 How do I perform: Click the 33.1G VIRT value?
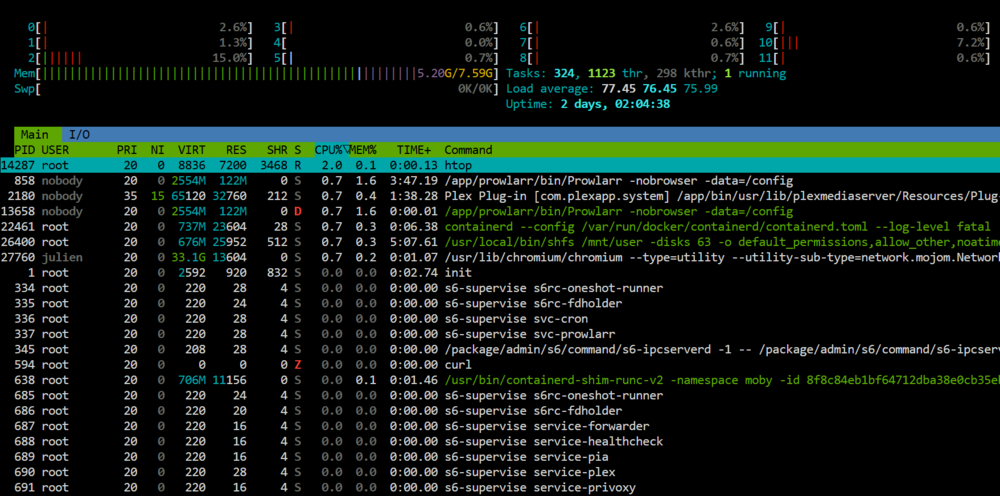[x=189, y=257]
